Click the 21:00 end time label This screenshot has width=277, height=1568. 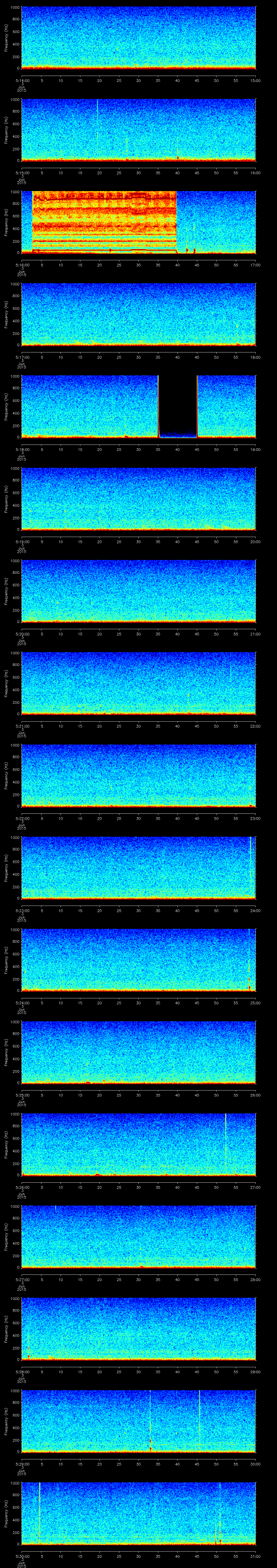click(x=256, y=634)
